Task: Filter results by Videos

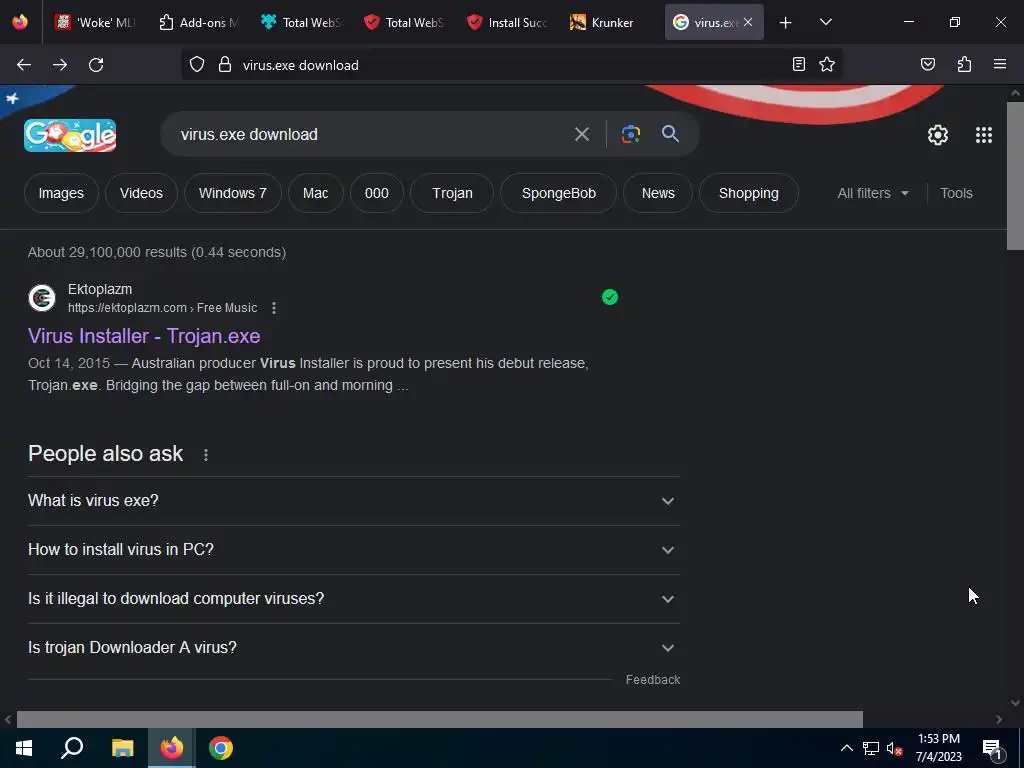Action: point(141,193)
